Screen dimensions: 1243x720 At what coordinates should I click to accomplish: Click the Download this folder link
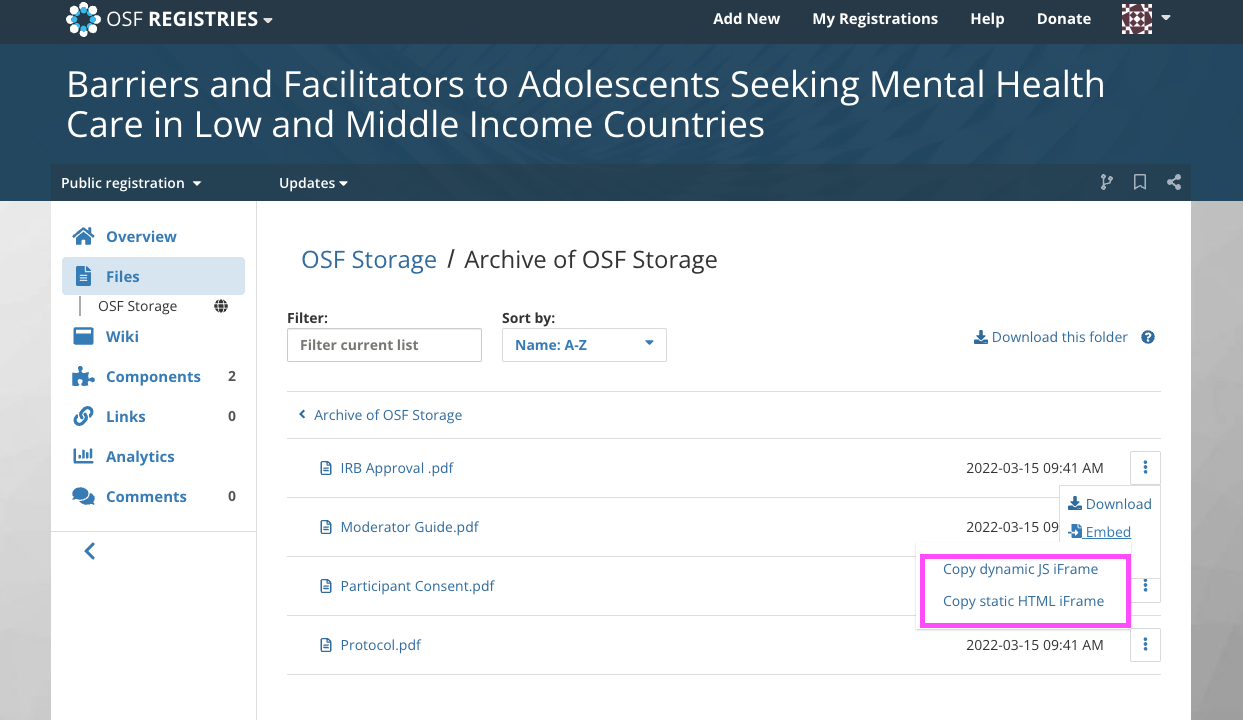[1051, 337]
